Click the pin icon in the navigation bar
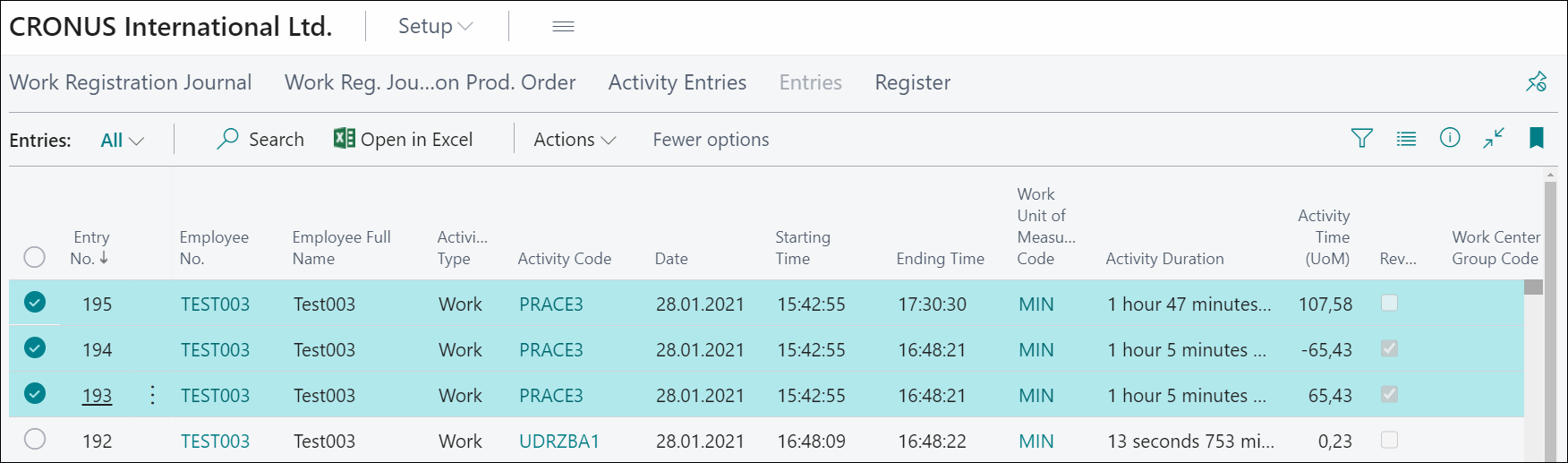 1537,81
